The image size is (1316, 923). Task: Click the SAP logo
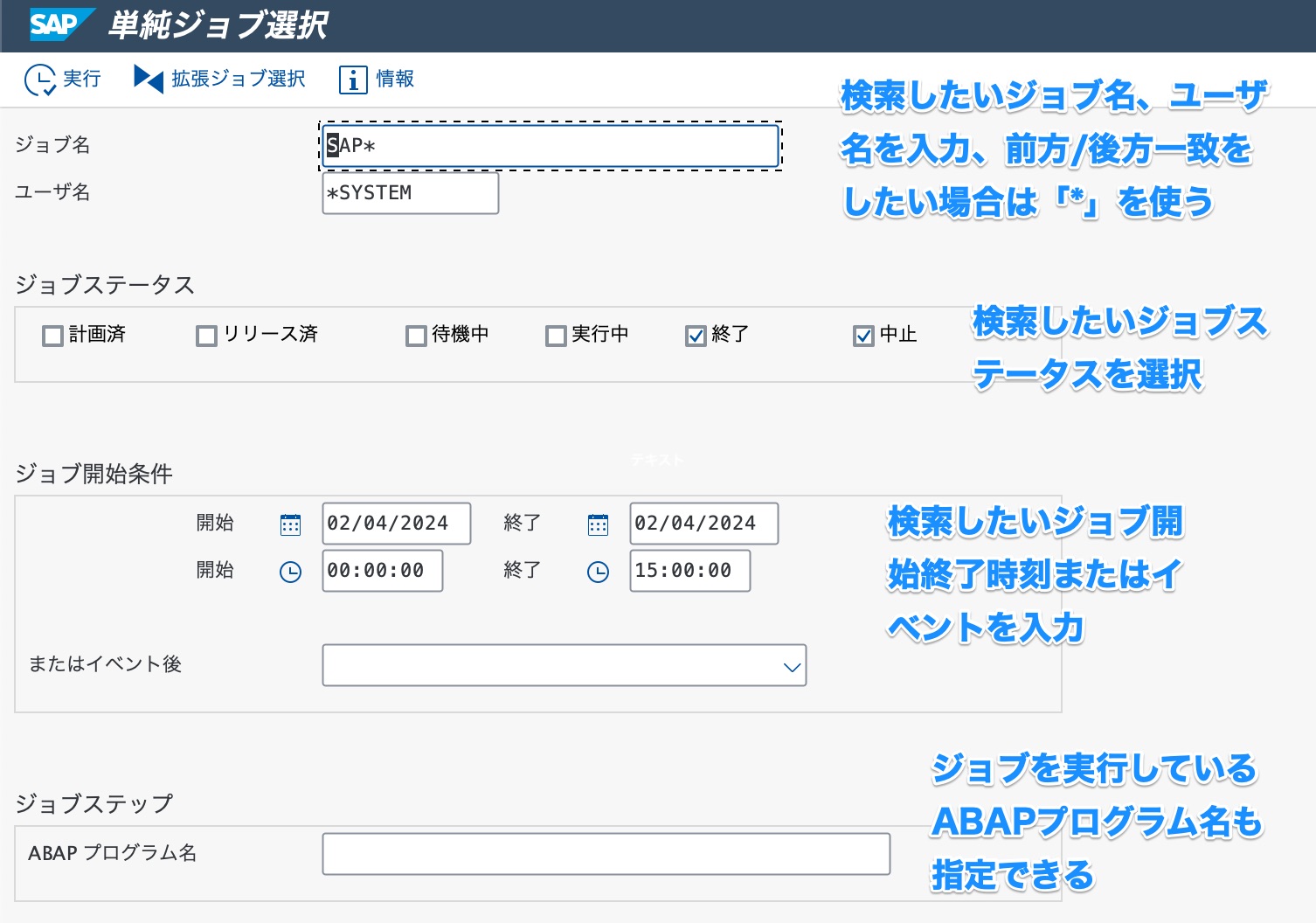[56, 24]
